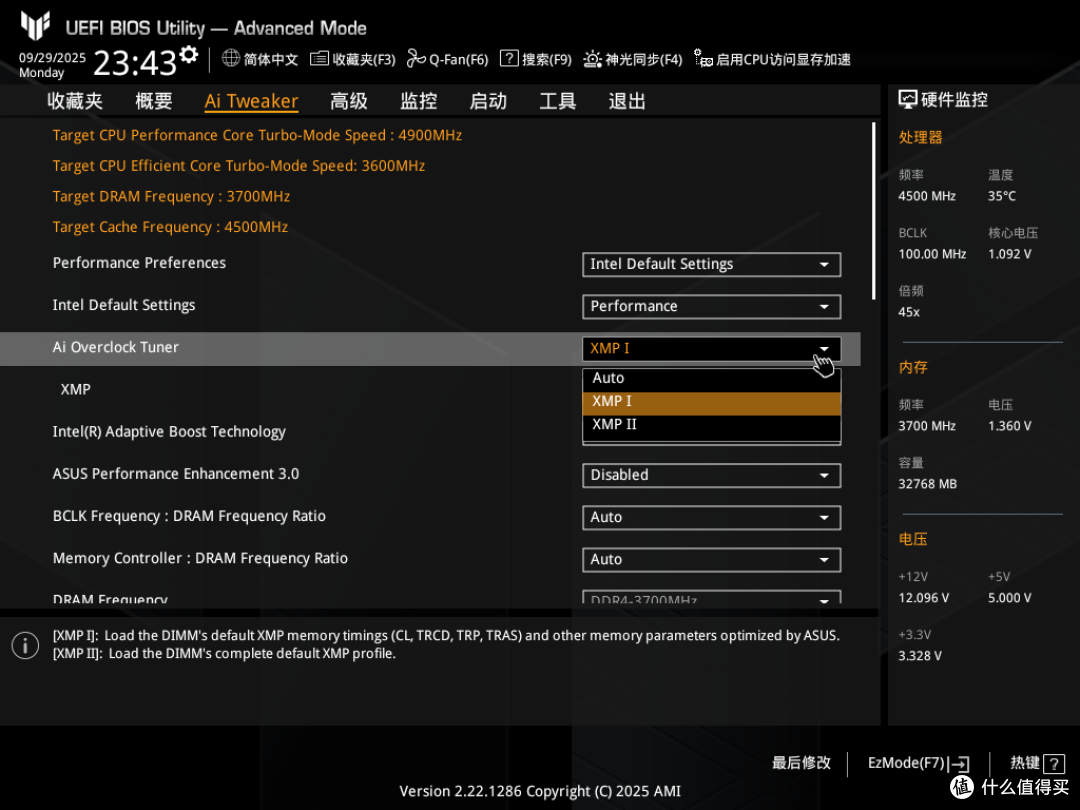Click 搜索(F9) search button
This screenshot has height=810, width=1080.
pyautogui.click(x=536, y=59)
